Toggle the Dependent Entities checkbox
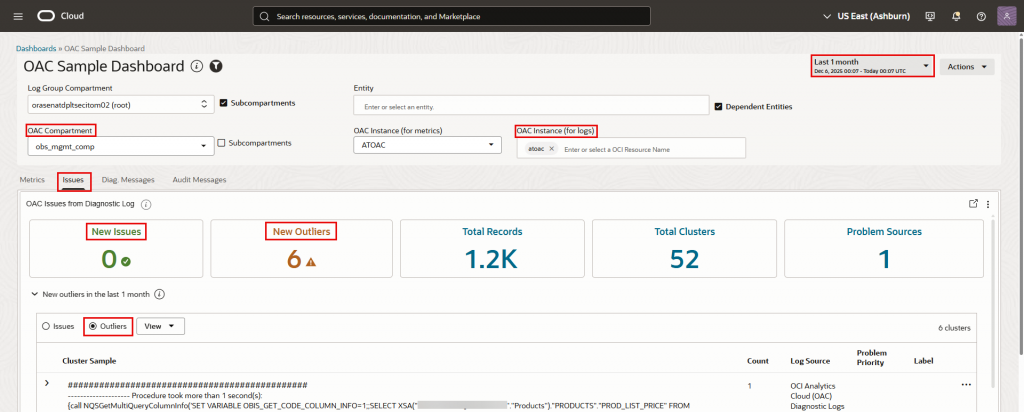 [719, 105]
